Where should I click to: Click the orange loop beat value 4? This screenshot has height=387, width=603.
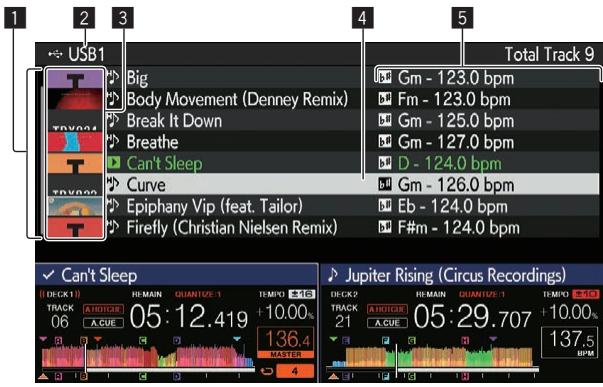[295, 371]
